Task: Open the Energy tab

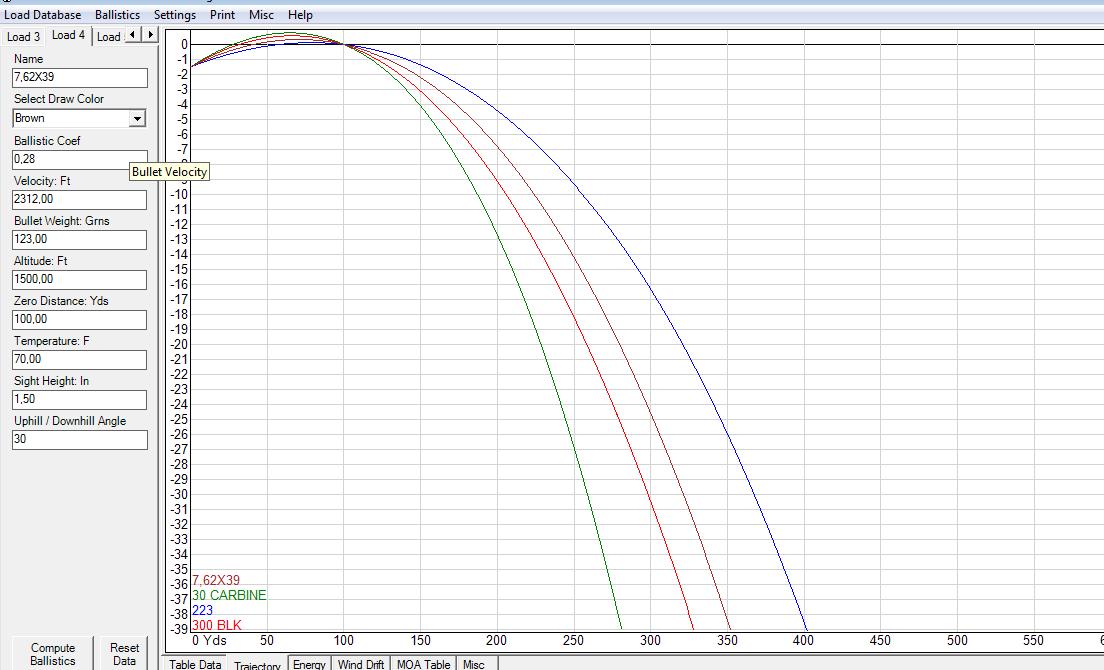Action: [x=310, y=664]
